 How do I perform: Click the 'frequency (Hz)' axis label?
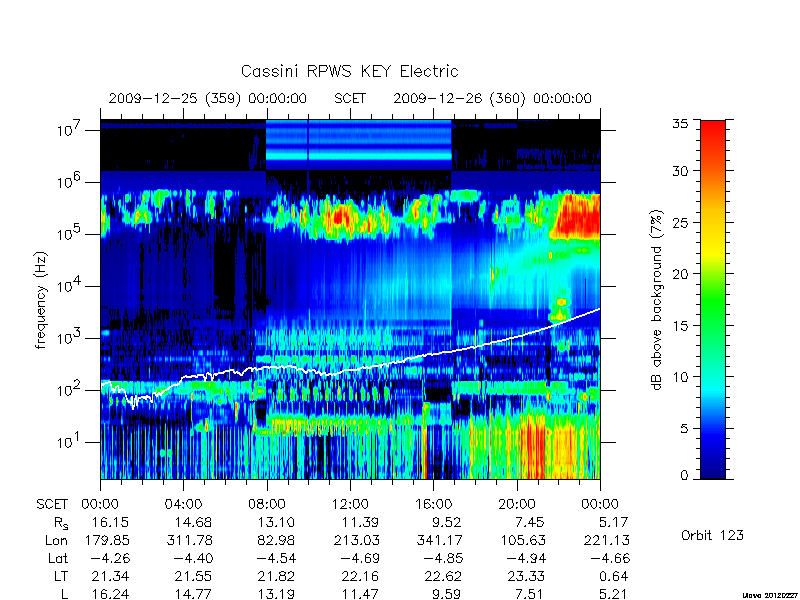(41, 300)
